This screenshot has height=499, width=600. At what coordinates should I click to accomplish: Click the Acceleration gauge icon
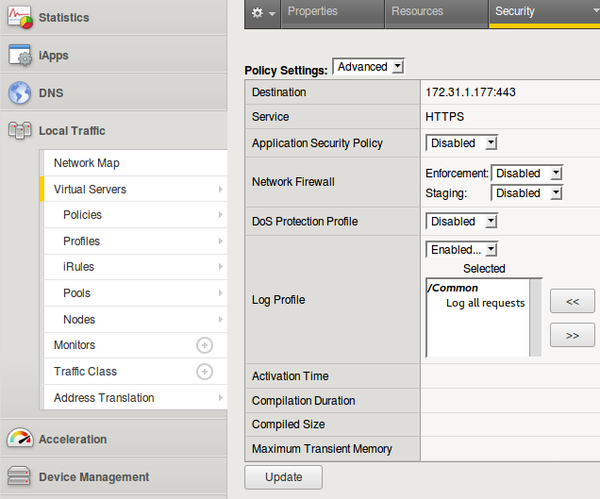[x=20, y=439]
